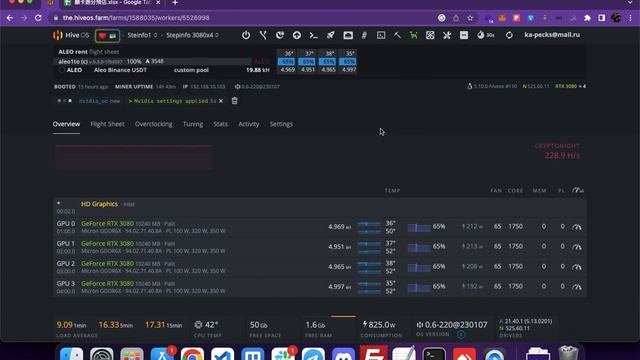Click the all-GPUs gauge icon in header
The width and height of the screenshot is (640, 360).
(x=578, y=190)
